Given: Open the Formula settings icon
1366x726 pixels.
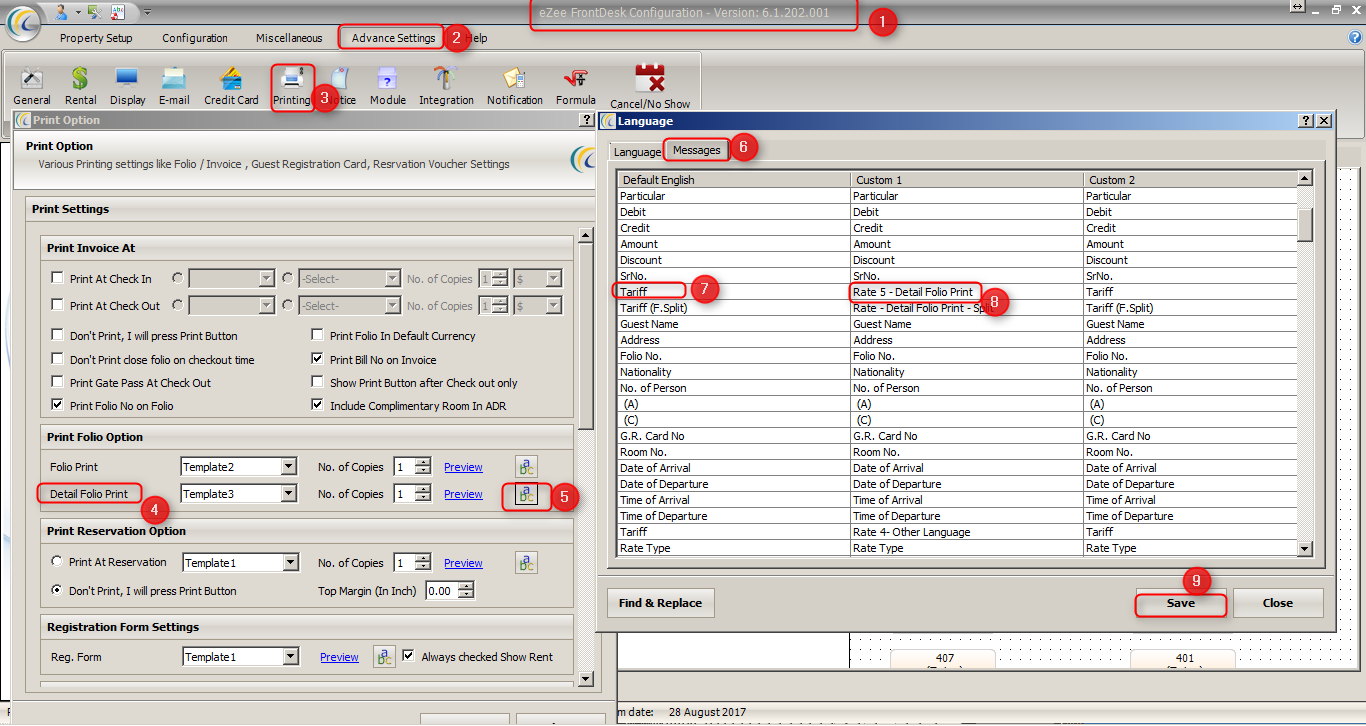Looking at the screenshot, I should tap(575, 86).
